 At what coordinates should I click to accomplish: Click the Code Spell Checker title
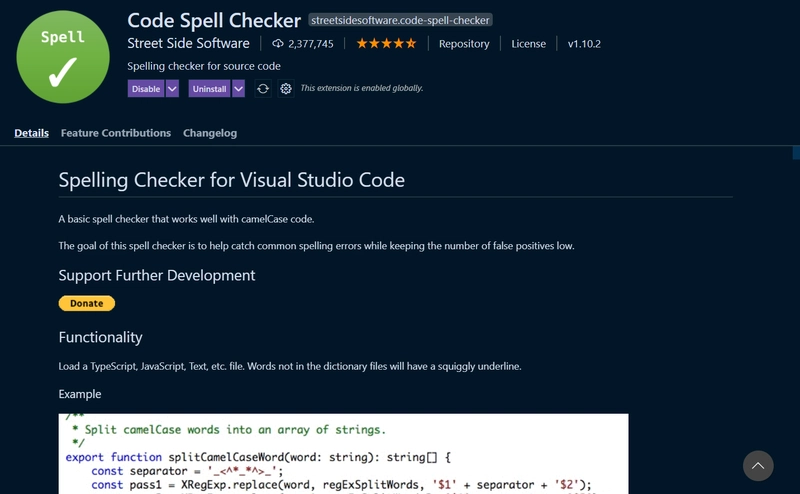[214, 20]
